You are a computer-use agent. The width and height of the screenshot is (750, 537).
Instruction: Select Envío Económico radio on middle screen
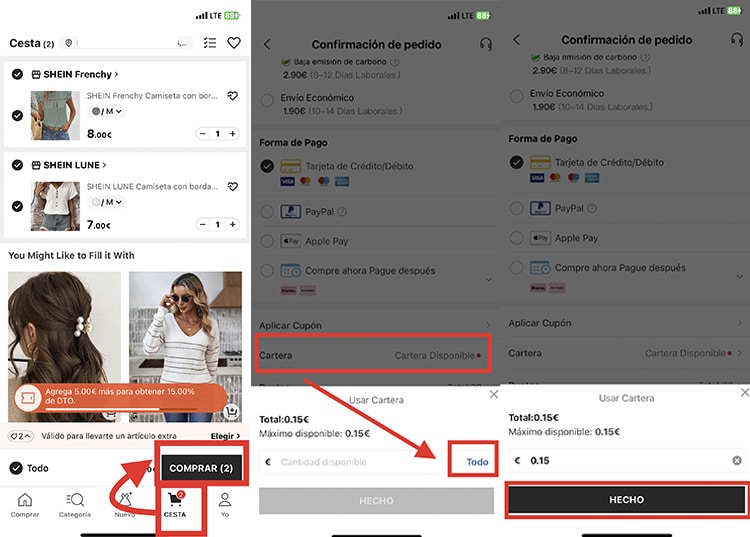coord(267,100)
